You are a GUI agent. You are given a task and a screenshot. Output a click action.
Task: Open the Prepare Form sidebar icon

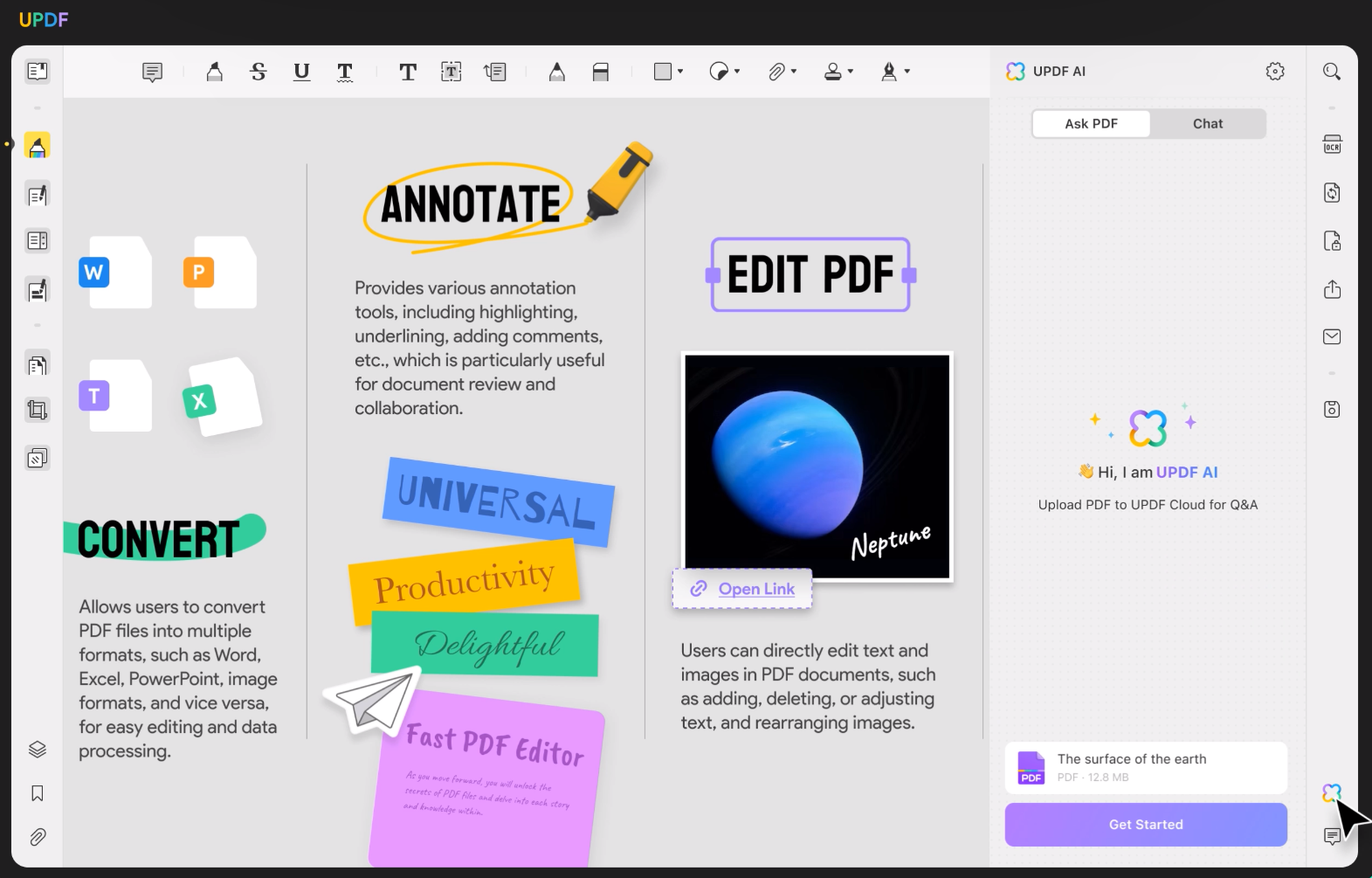coord(37,241)
